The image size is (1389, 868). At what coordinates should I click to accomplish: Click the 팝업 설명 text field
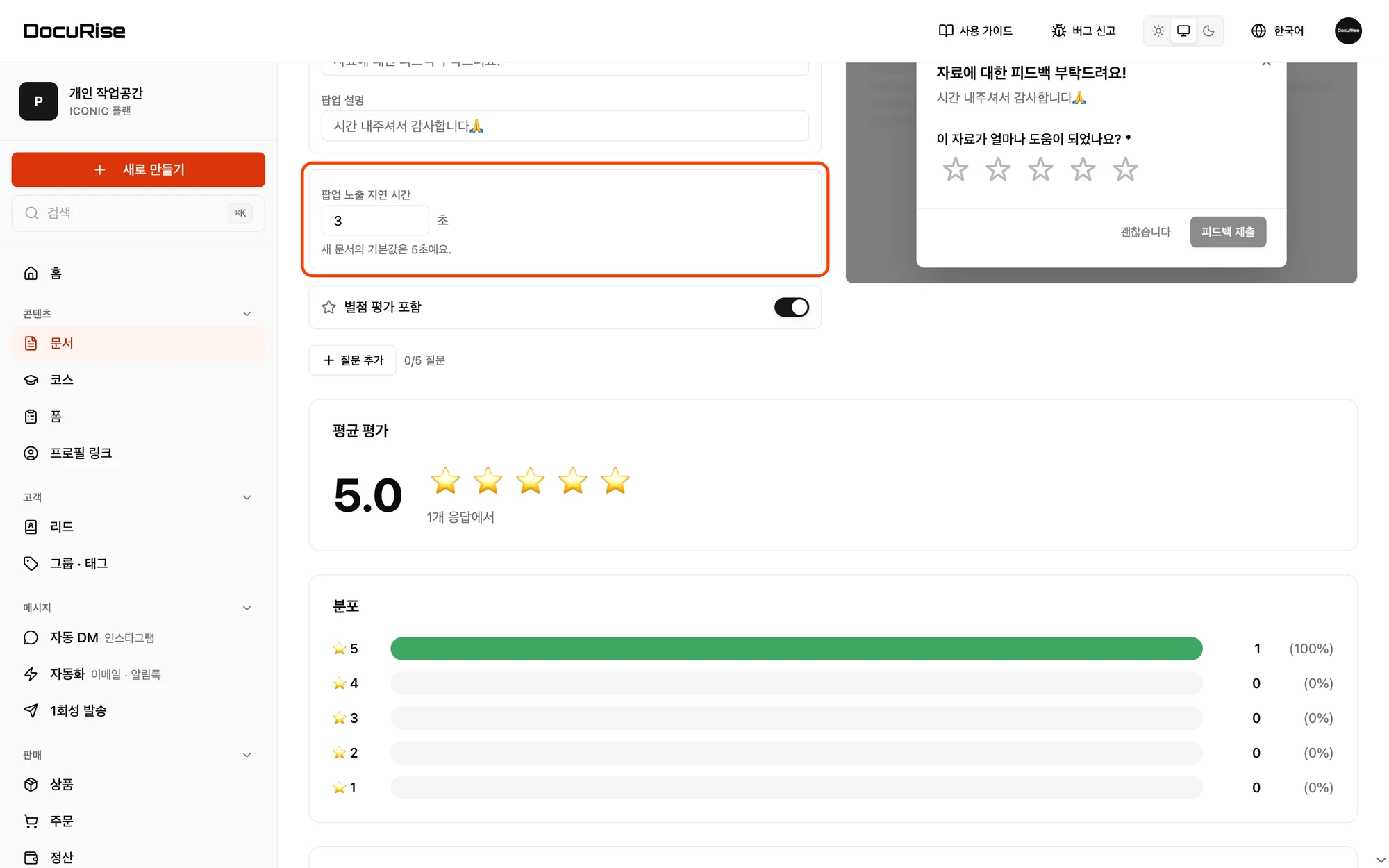(565, 126)
